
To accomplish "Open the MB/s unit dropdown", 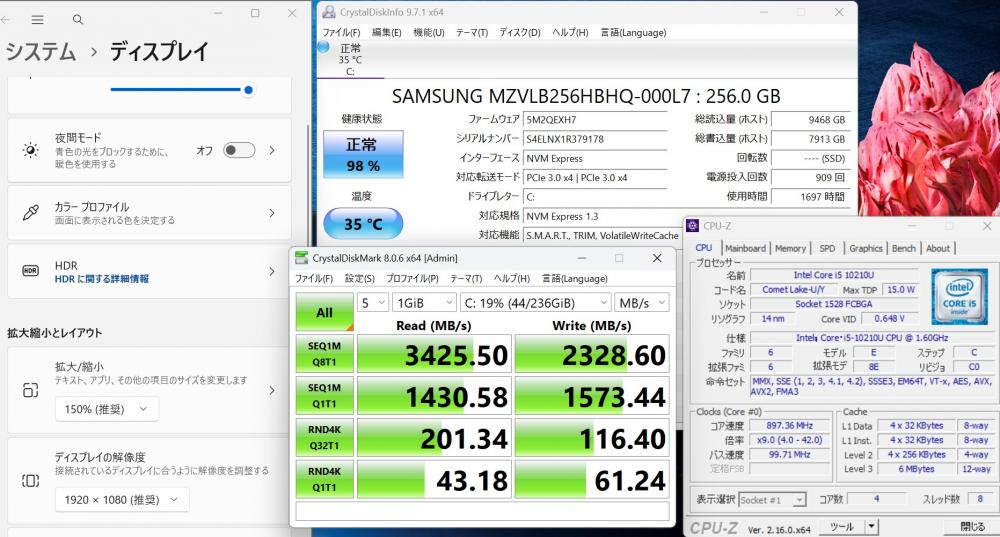I will pos(642,303).
